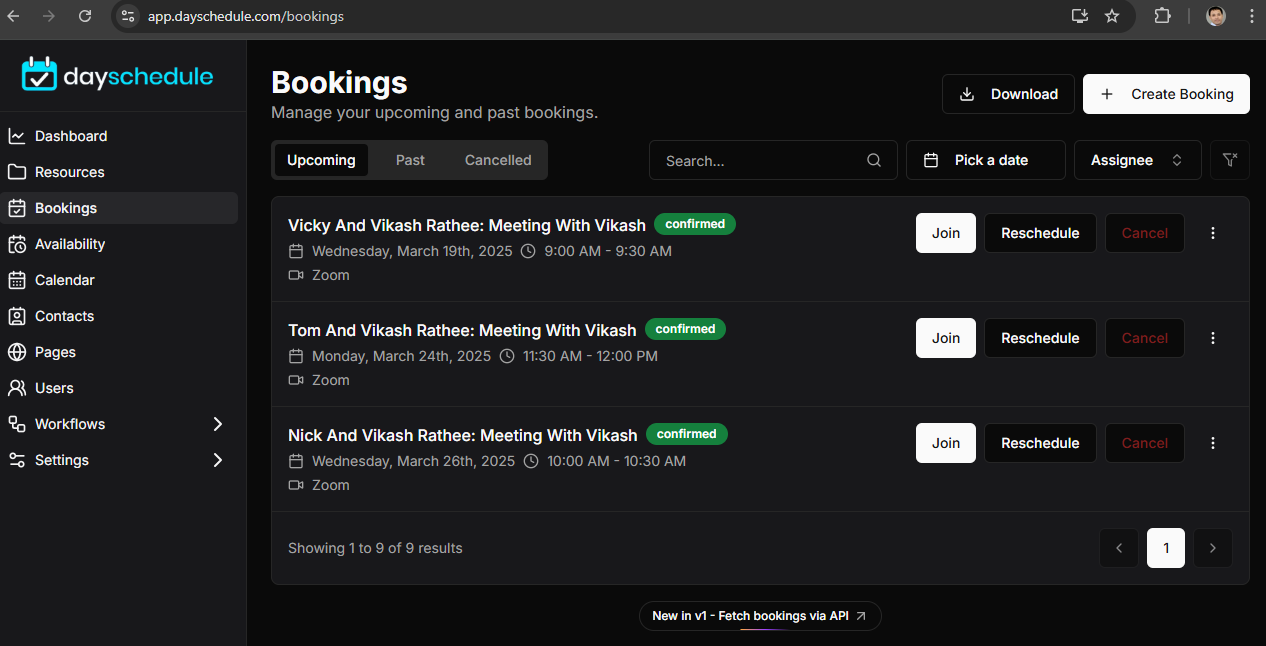Click Wednesday, March 19th, 2025 date

(x=411, y=251)
